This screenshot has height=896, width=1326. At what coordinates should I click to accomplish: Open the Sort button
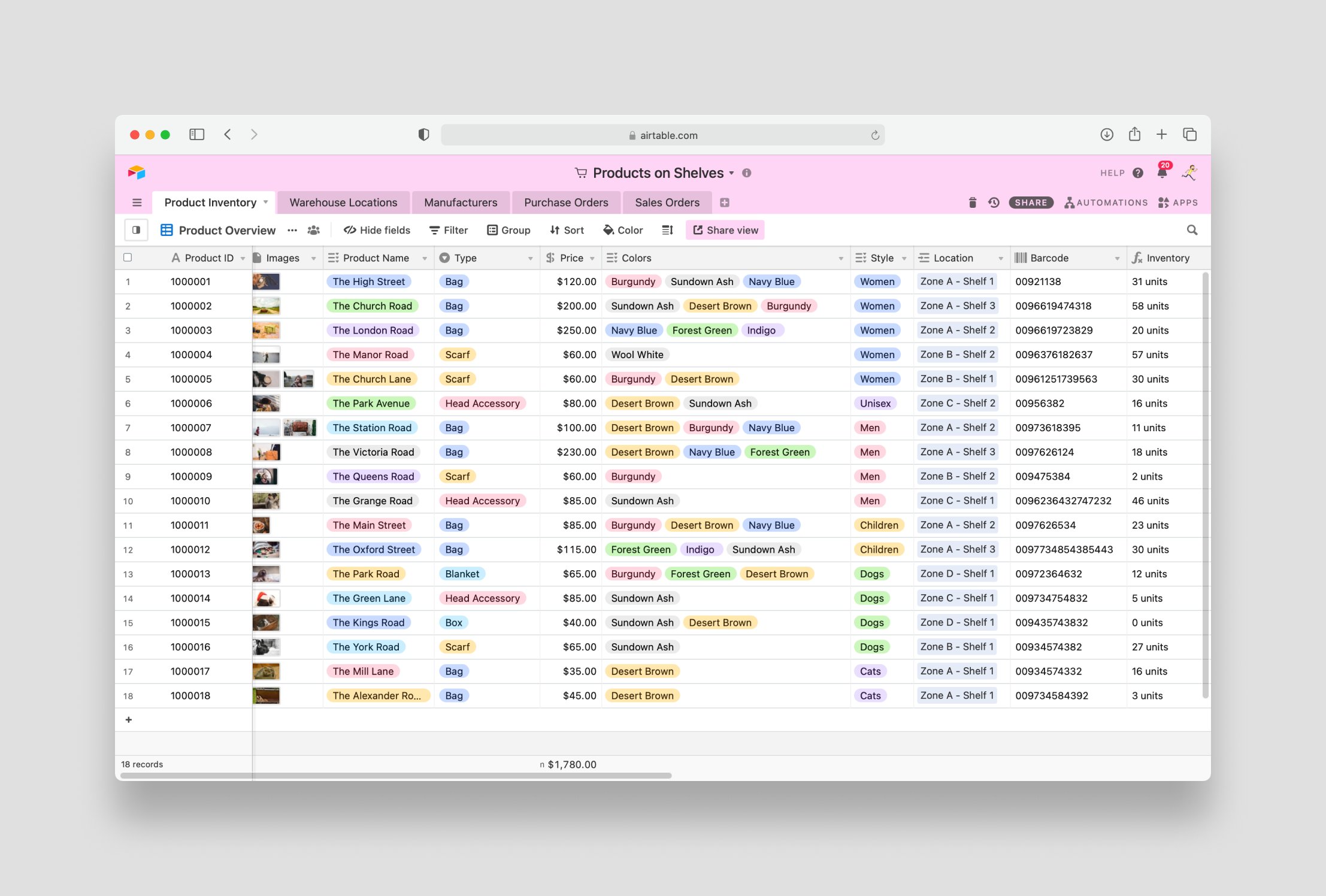tap(567, 230)
